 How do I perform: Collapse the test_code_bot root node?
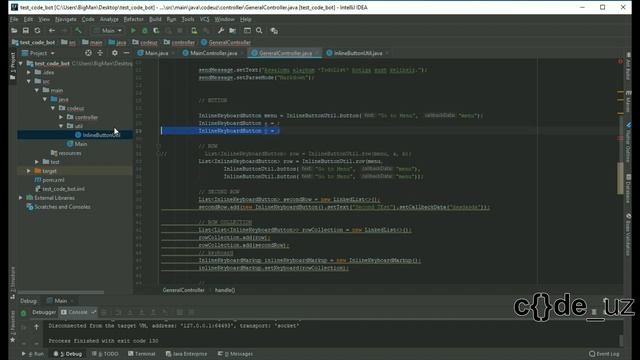point(21,64)
